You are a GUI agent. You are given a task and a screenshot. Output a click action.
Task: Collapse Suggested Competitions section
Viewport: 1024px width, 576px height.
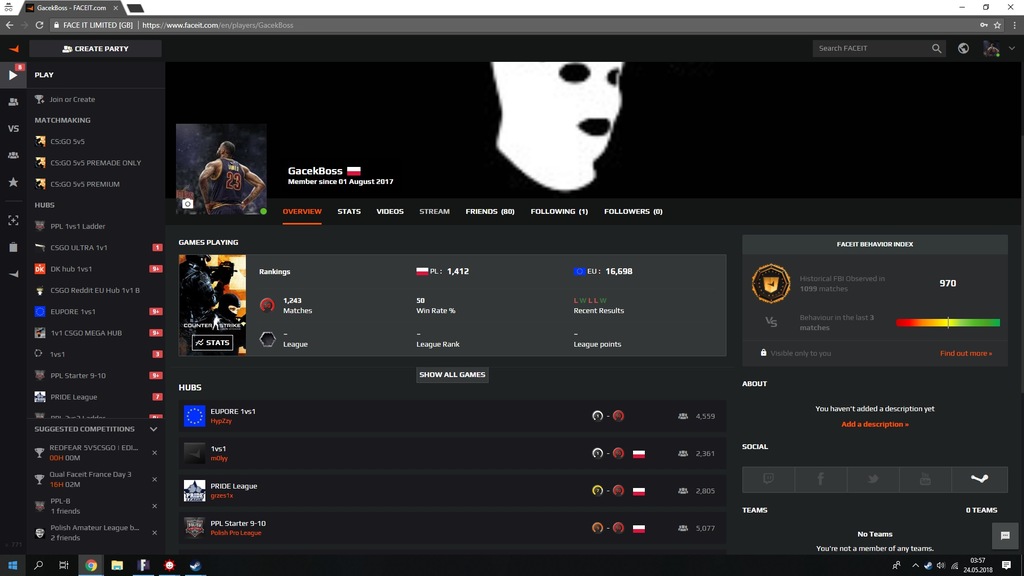pyautogui.click(x=153, y=429)
